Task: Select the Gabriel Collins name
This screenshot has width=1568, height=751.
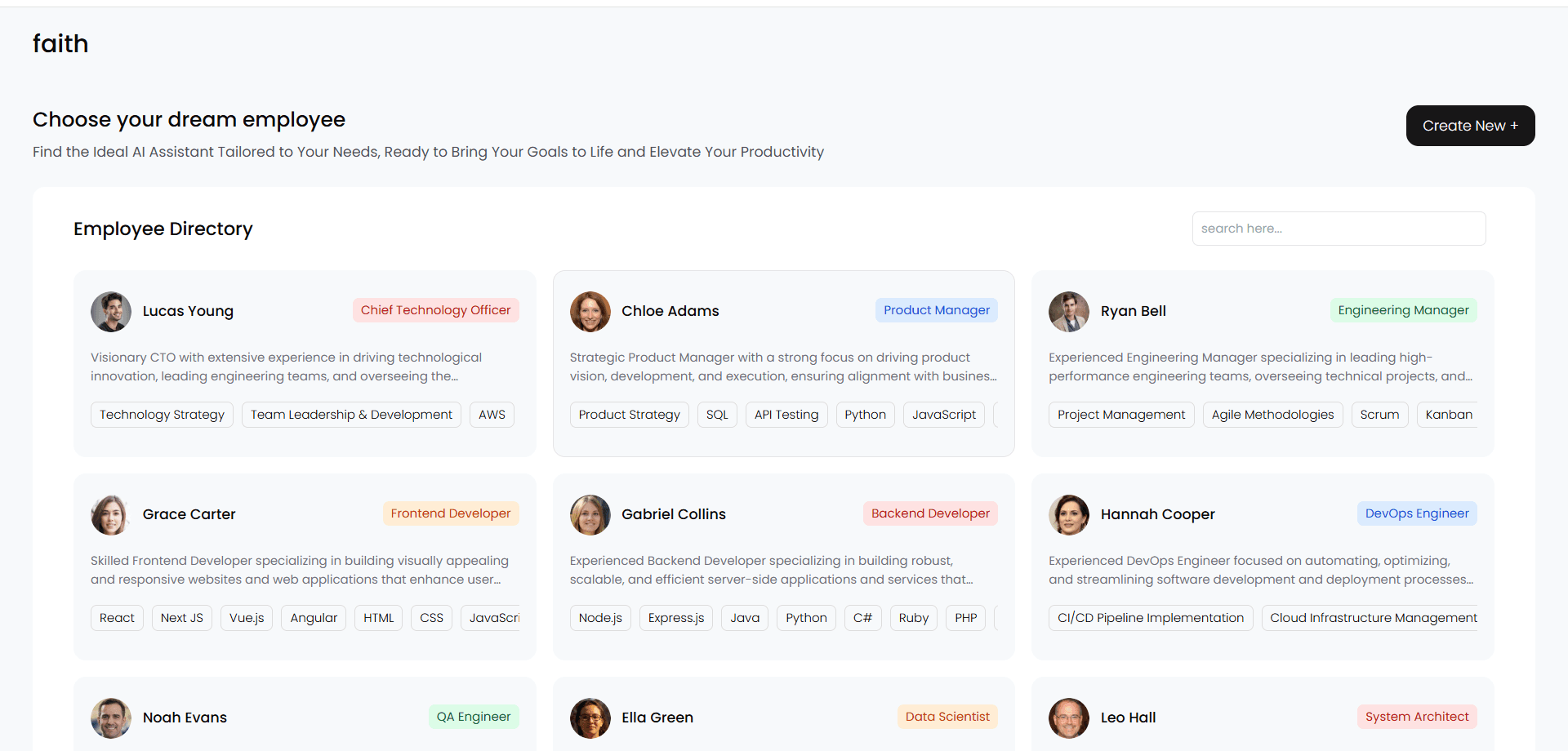Action: (674, 514)
